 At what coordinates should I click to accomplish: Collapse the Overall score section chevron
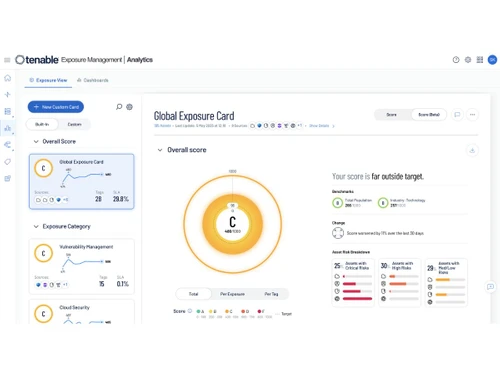point(160,150)
